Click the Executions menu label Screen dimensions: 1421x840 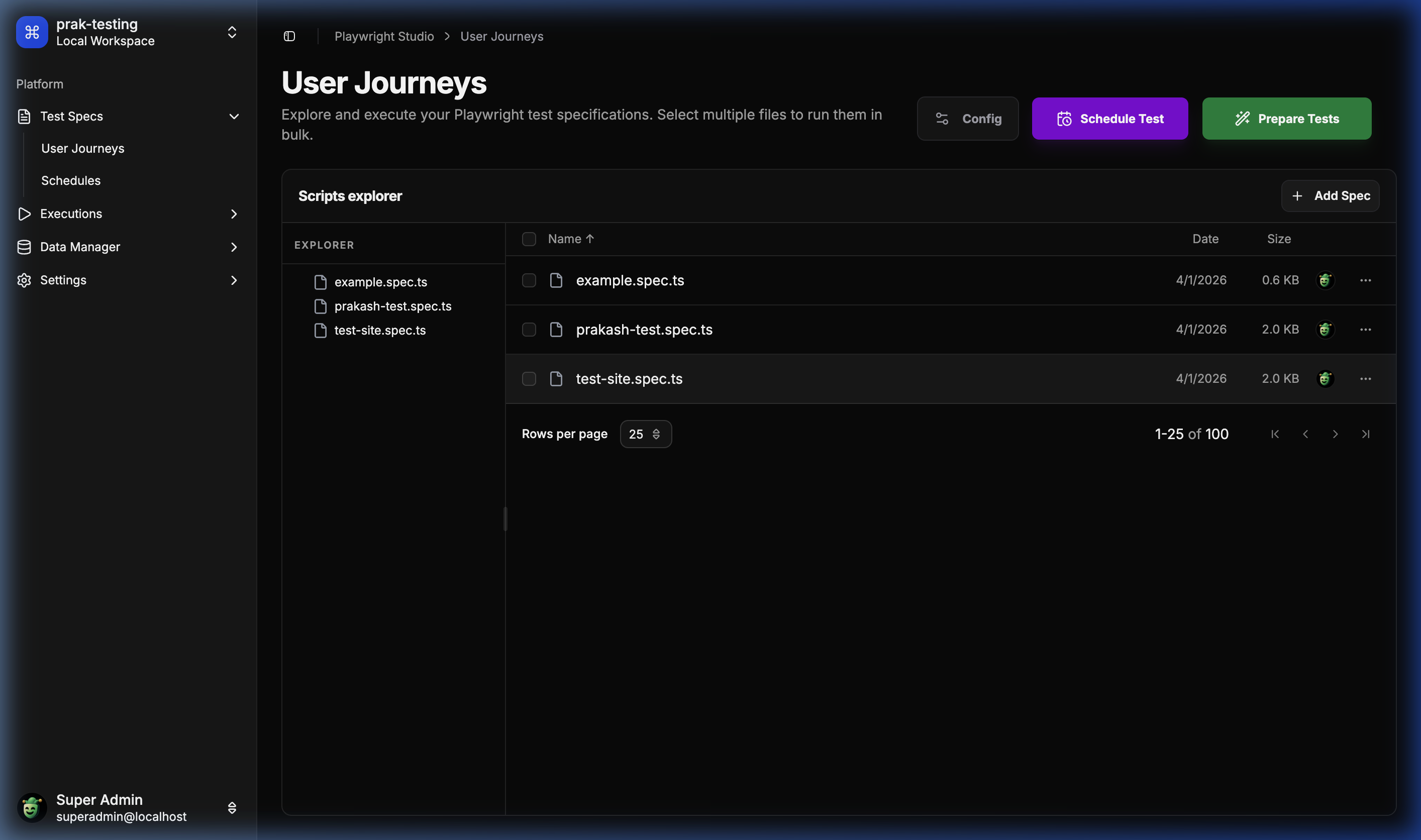click(x=71, y=214)
